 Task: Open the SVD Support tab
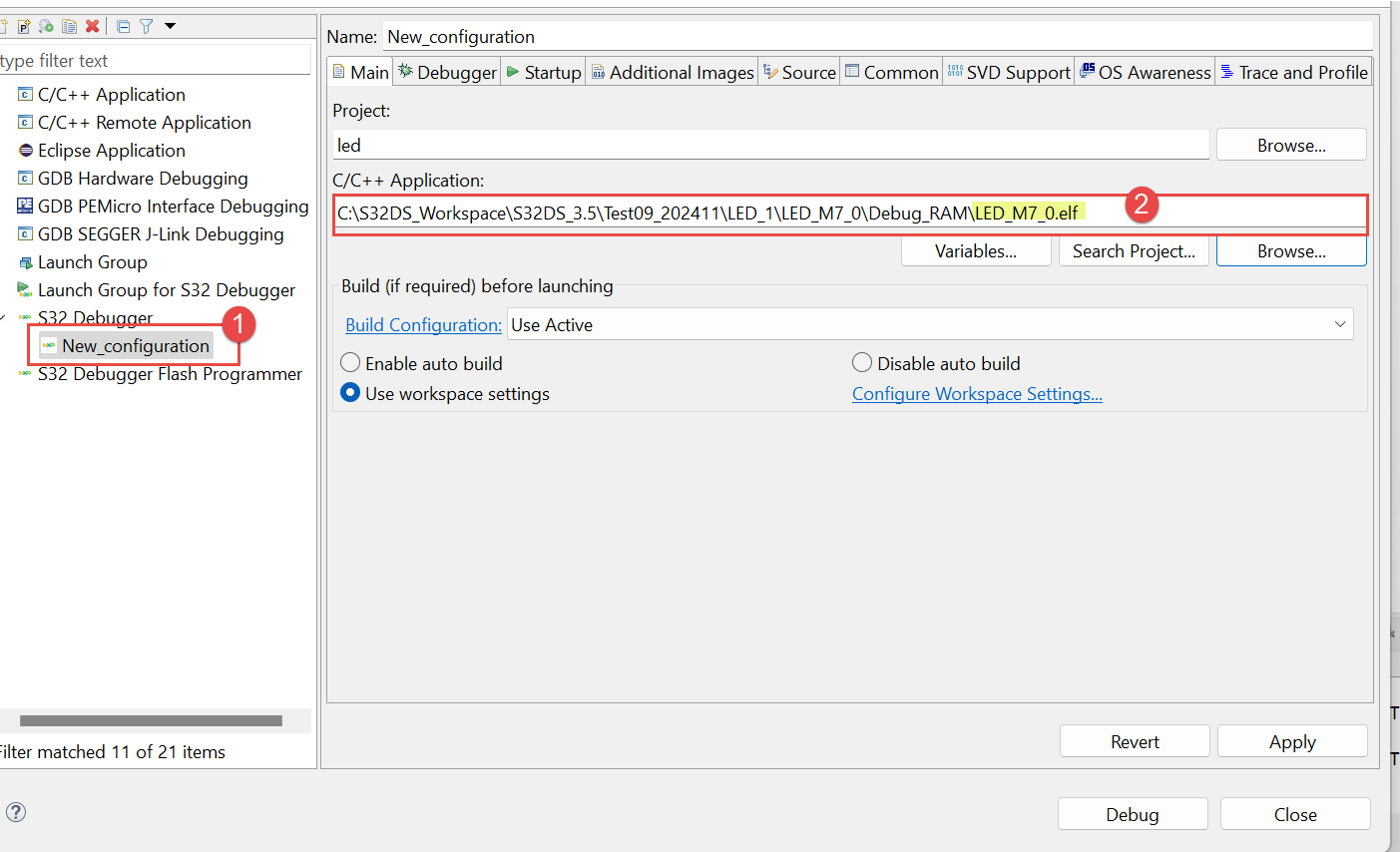1009,72
